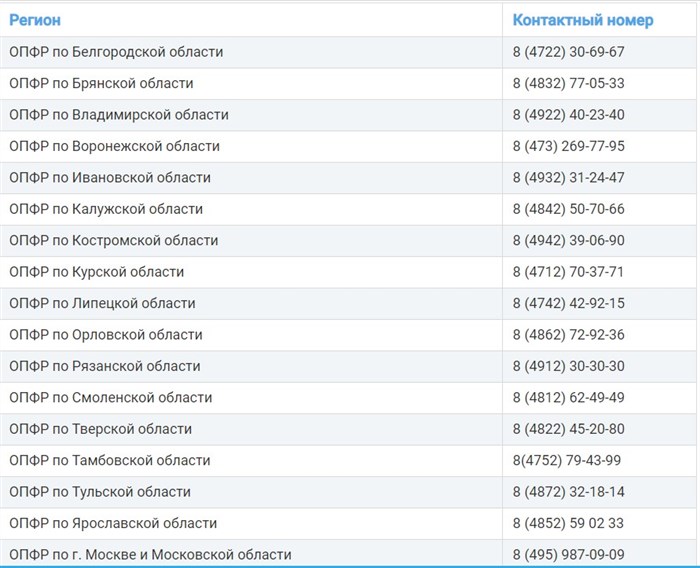The image size is (700, 568).
Task: Select ОПФР по Липецкой области row
Action: click(348, 303)
